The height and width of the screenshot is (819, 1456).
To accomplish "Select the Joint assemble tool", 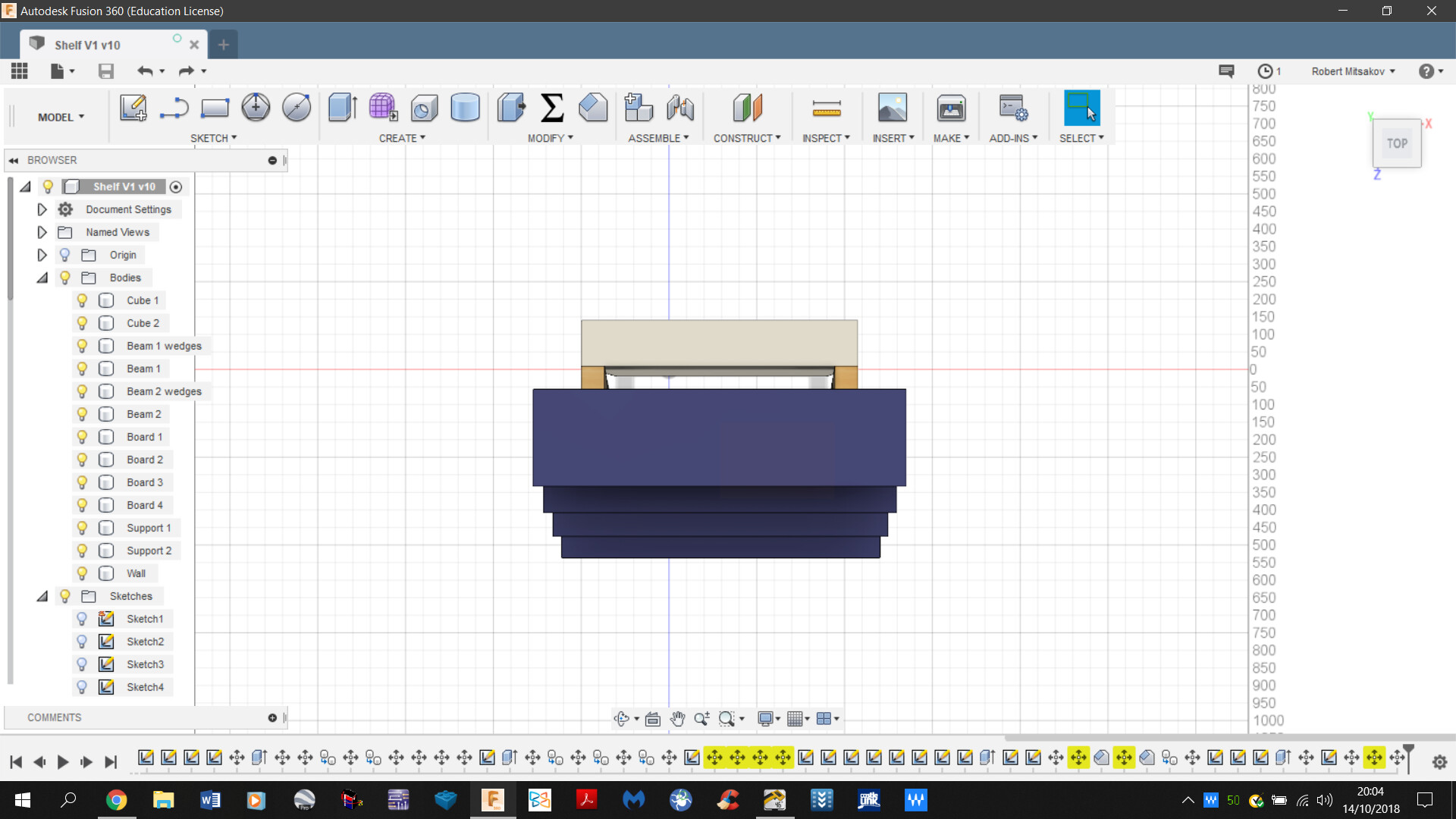I will 680,108.
